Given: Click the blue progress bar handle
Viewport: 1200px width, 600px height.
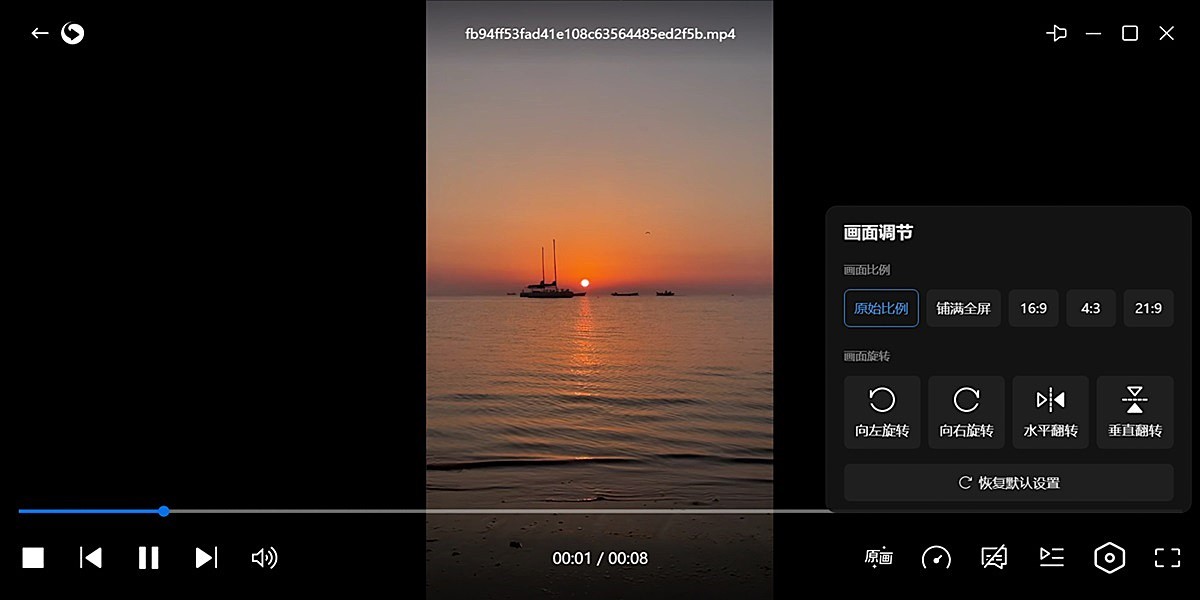Looking at the screenshot, I should [164, 511].
